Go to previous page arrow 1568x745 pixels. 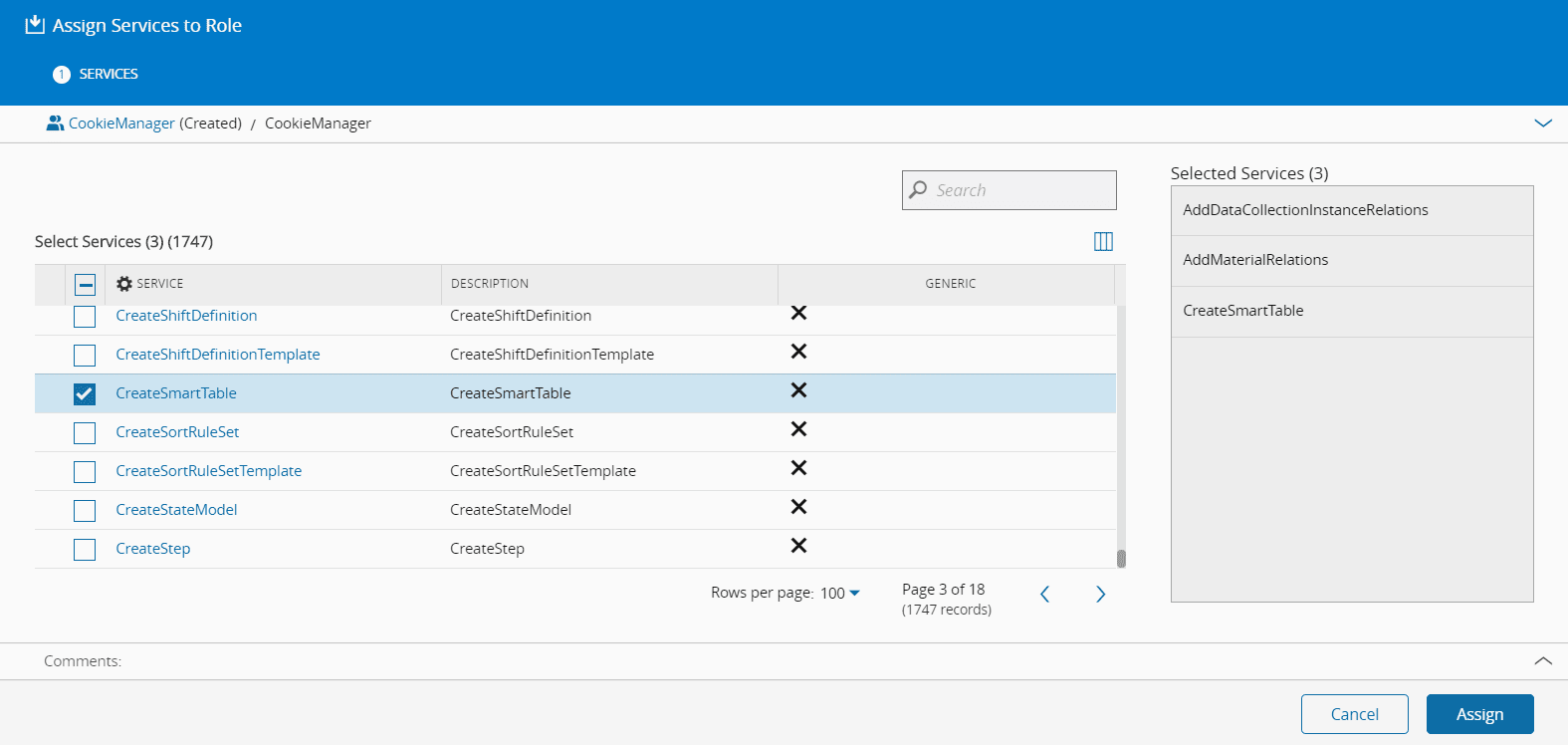(1044, 595)
